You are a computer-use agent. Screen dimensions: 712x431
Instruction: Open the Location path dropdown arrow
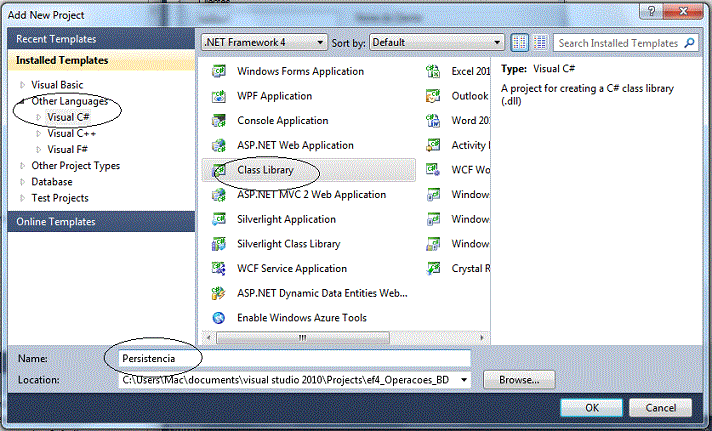tap(464, 380)
